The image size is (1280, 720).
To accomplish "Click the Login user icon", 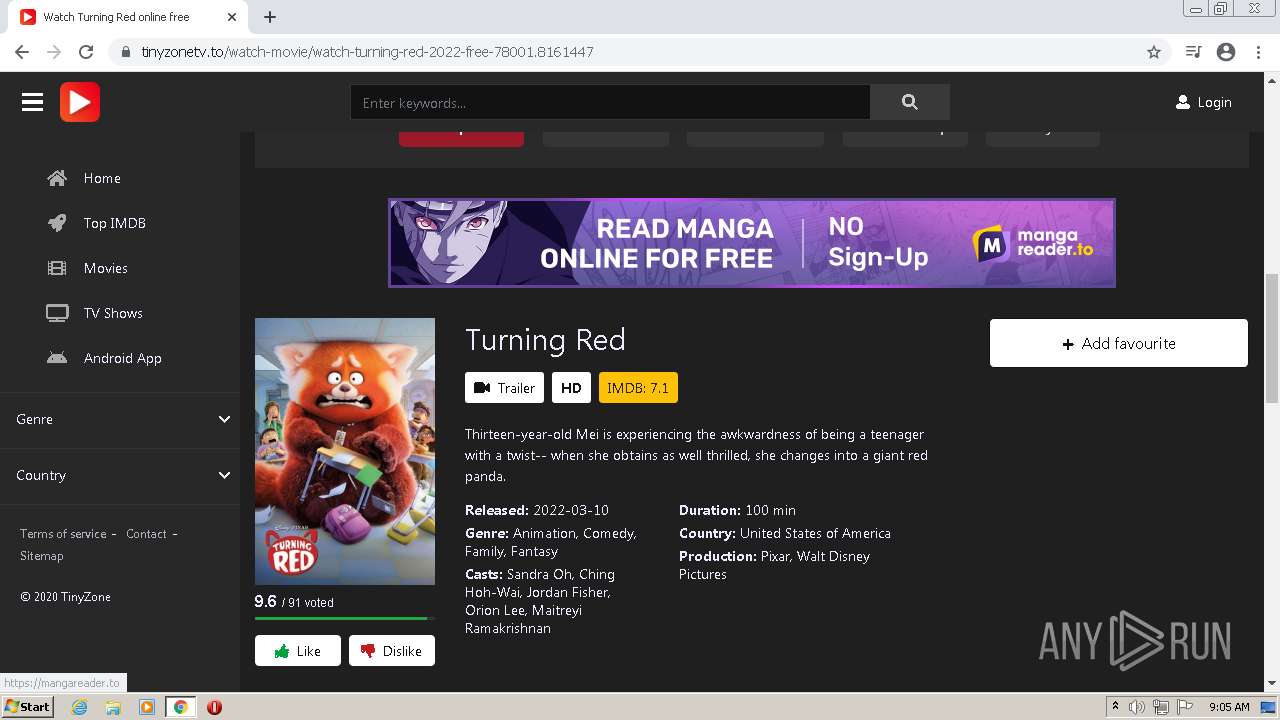I will pos(1183,102).
